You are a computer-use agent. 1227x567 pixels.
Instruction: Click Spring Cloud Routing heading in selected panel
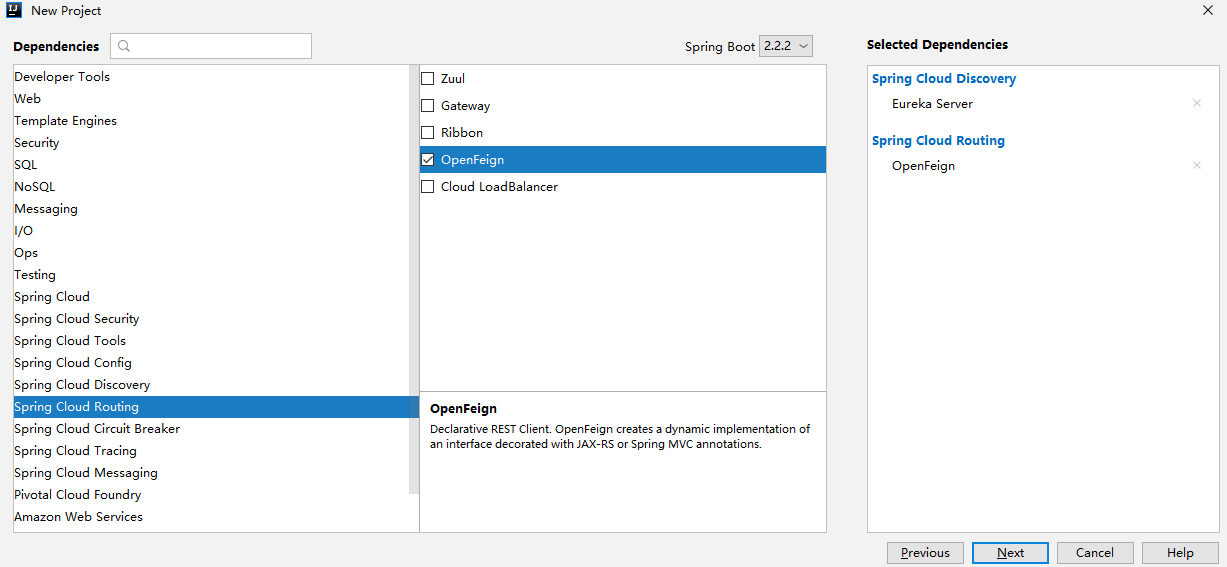click(938, 141)
